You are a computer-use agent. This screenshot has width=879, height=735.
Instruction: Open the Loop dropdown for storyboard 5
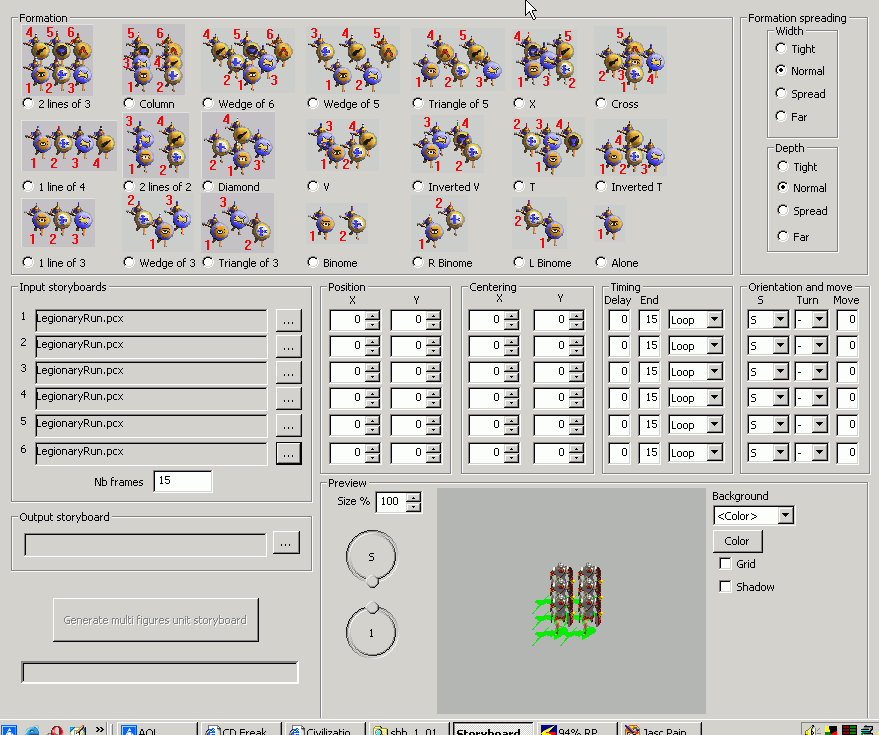[714, 425]
